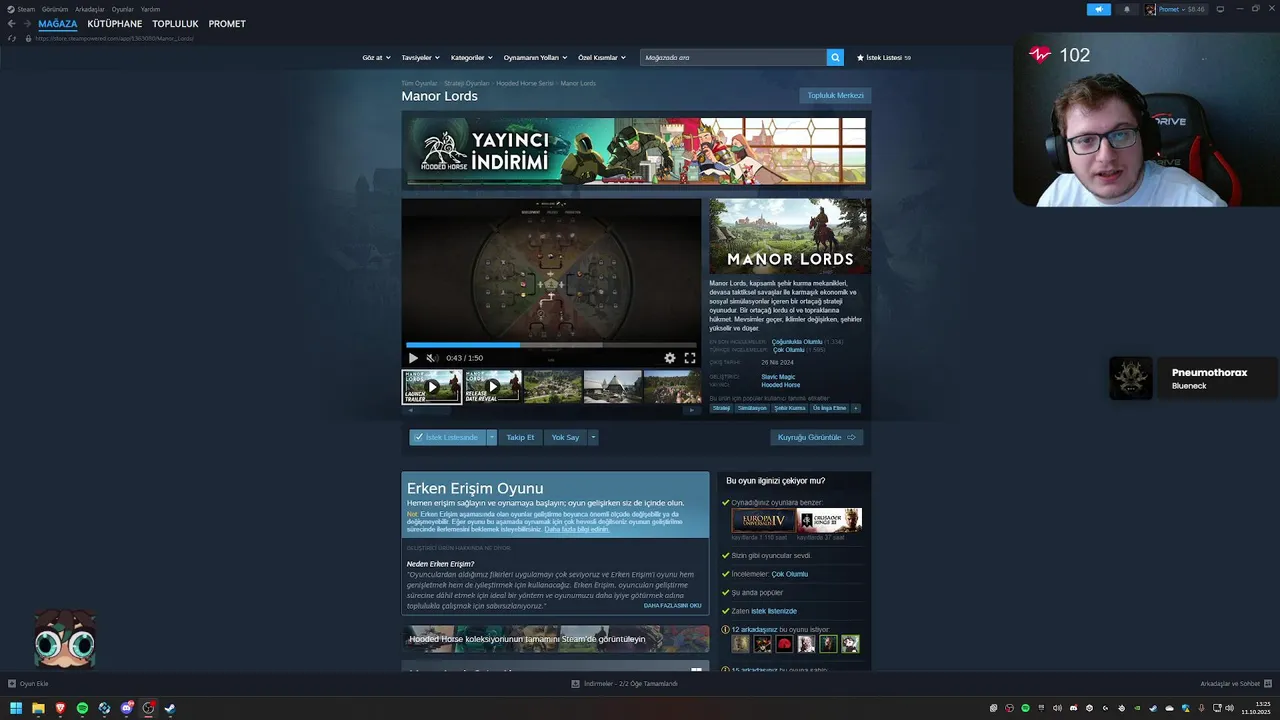1280x720 pixels.
Task: Select the Launch Trailer thumbnail
Action: [x=432, y=387]
